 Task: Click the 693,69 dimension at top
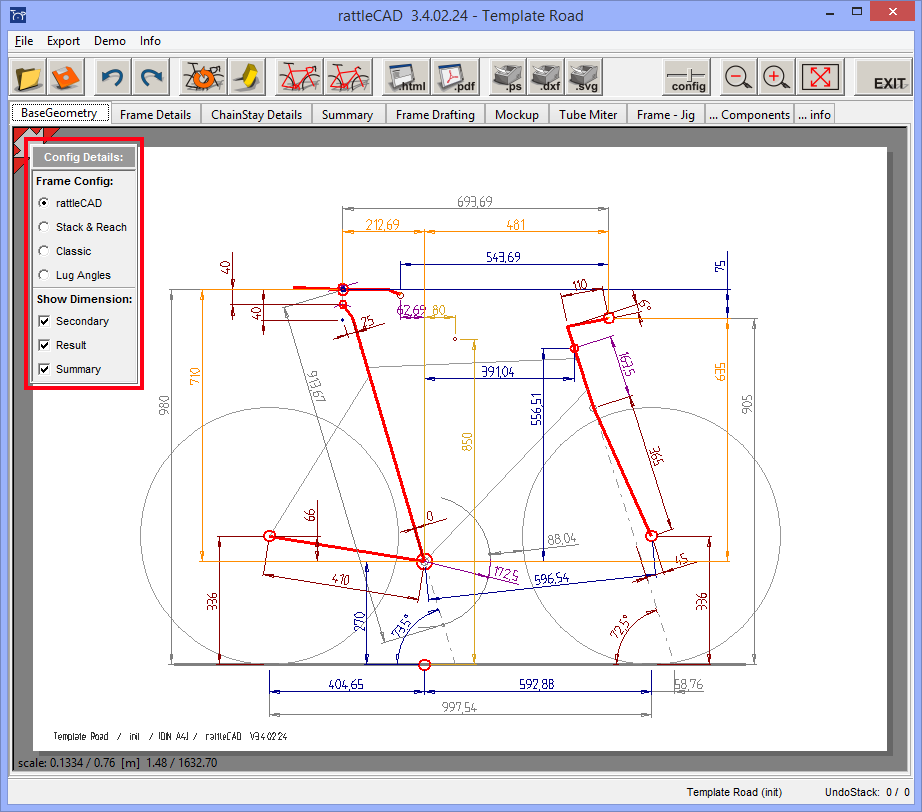(x=475, y=202)
